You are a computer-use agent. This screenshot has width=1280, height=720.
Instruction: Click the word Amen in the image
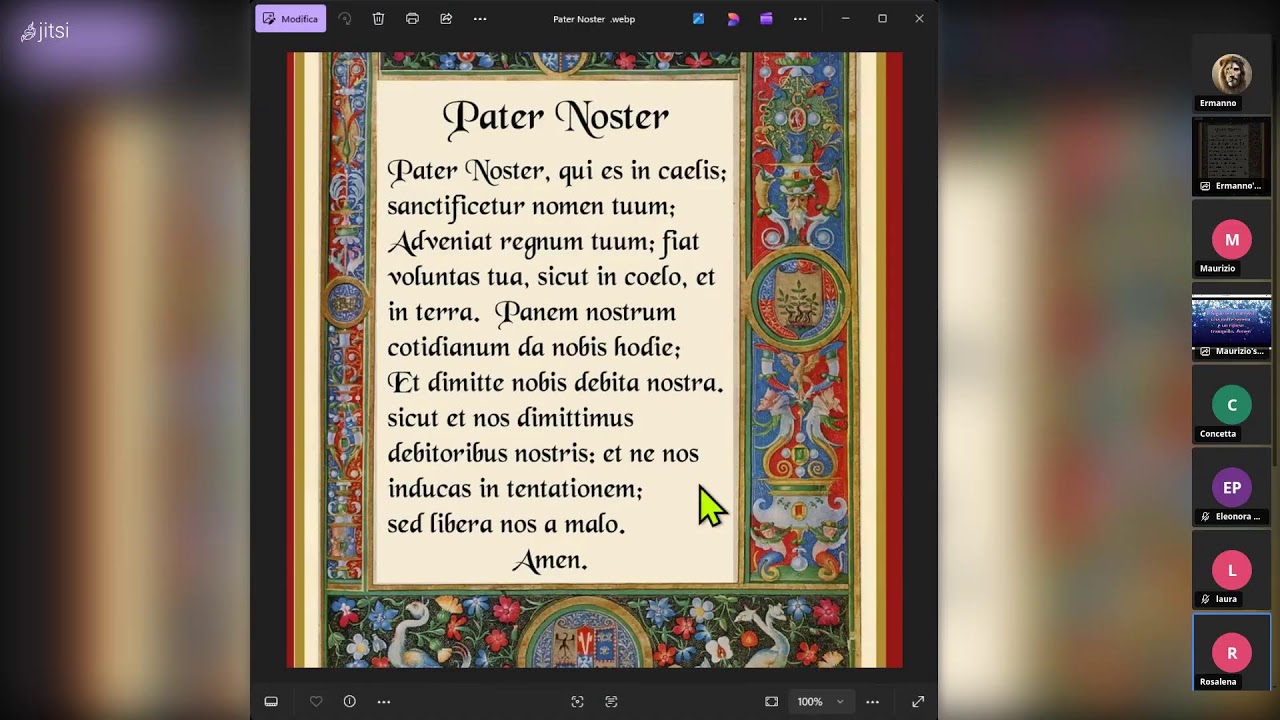(x=550, y=561)
